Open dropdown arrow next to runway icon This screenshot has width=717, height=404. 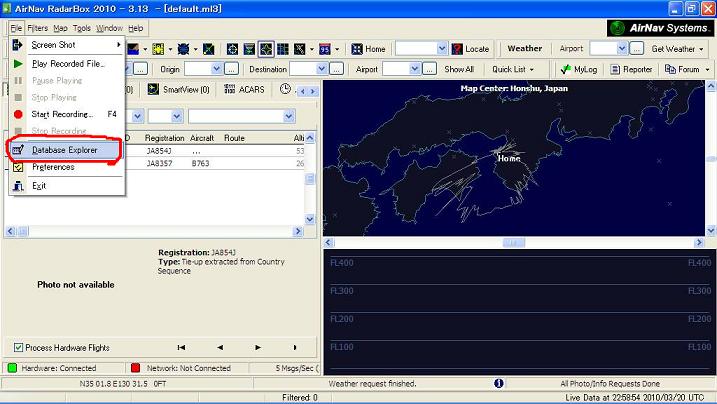311,49
